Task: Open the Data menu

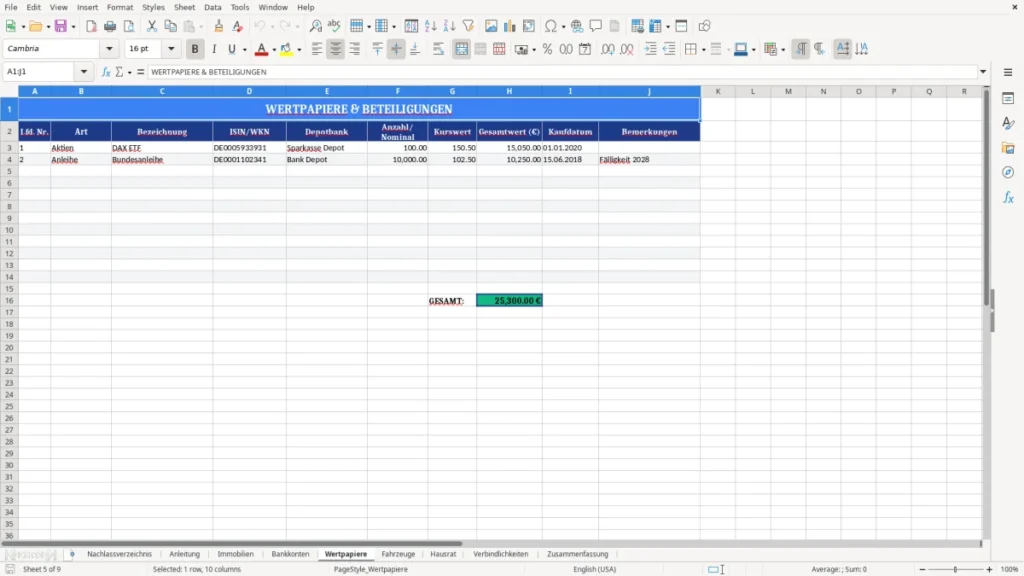Action: pos(213,7)
